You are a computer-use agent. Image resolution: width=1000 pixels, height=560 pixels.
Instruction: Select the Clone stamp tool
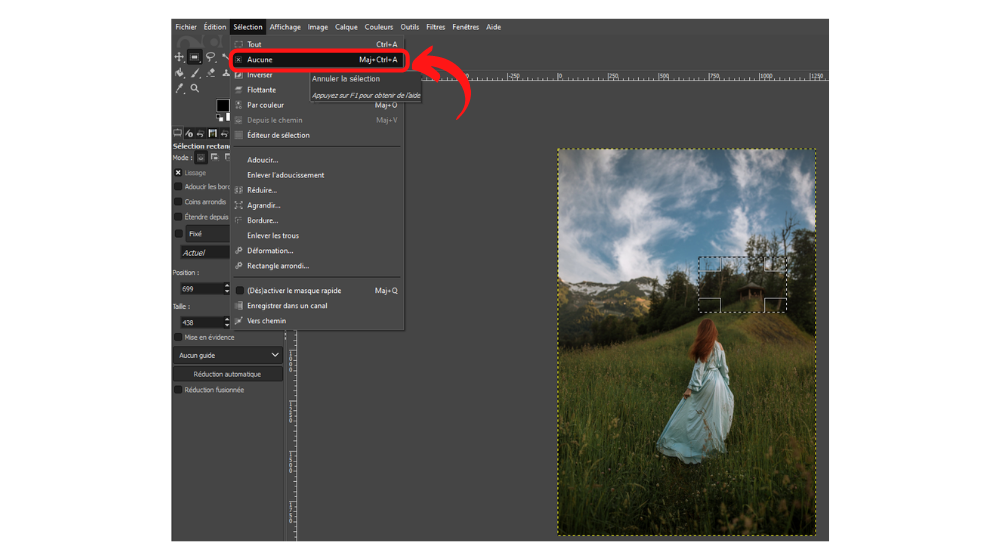[x=226, y=73]
